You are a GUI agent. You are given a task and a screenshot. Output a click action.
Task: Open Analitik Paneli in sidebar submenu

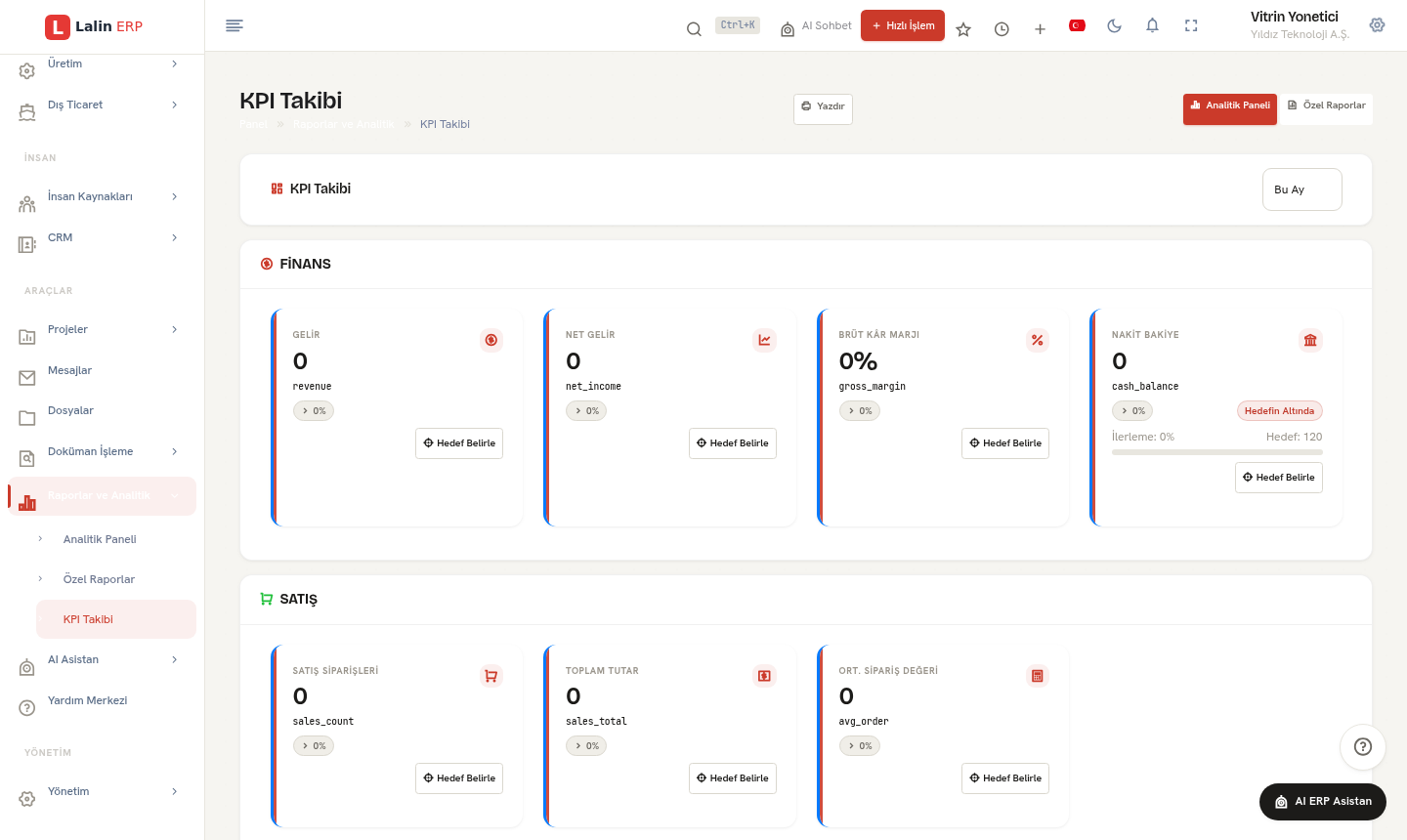[x=100, y=539]
